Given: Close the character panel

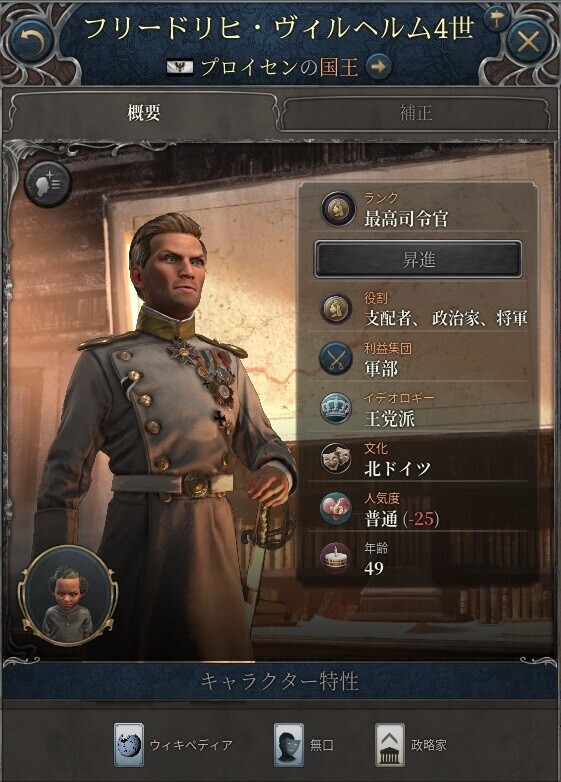Looking at the screenshot, I should pos(529,42).
